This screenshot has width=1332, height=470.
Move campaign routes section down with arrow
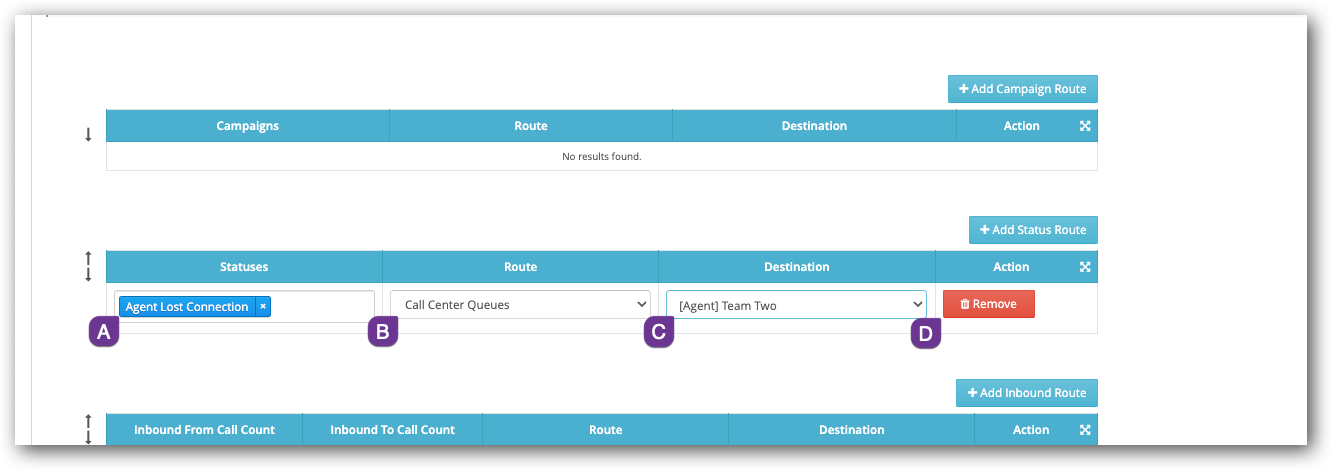88,134
